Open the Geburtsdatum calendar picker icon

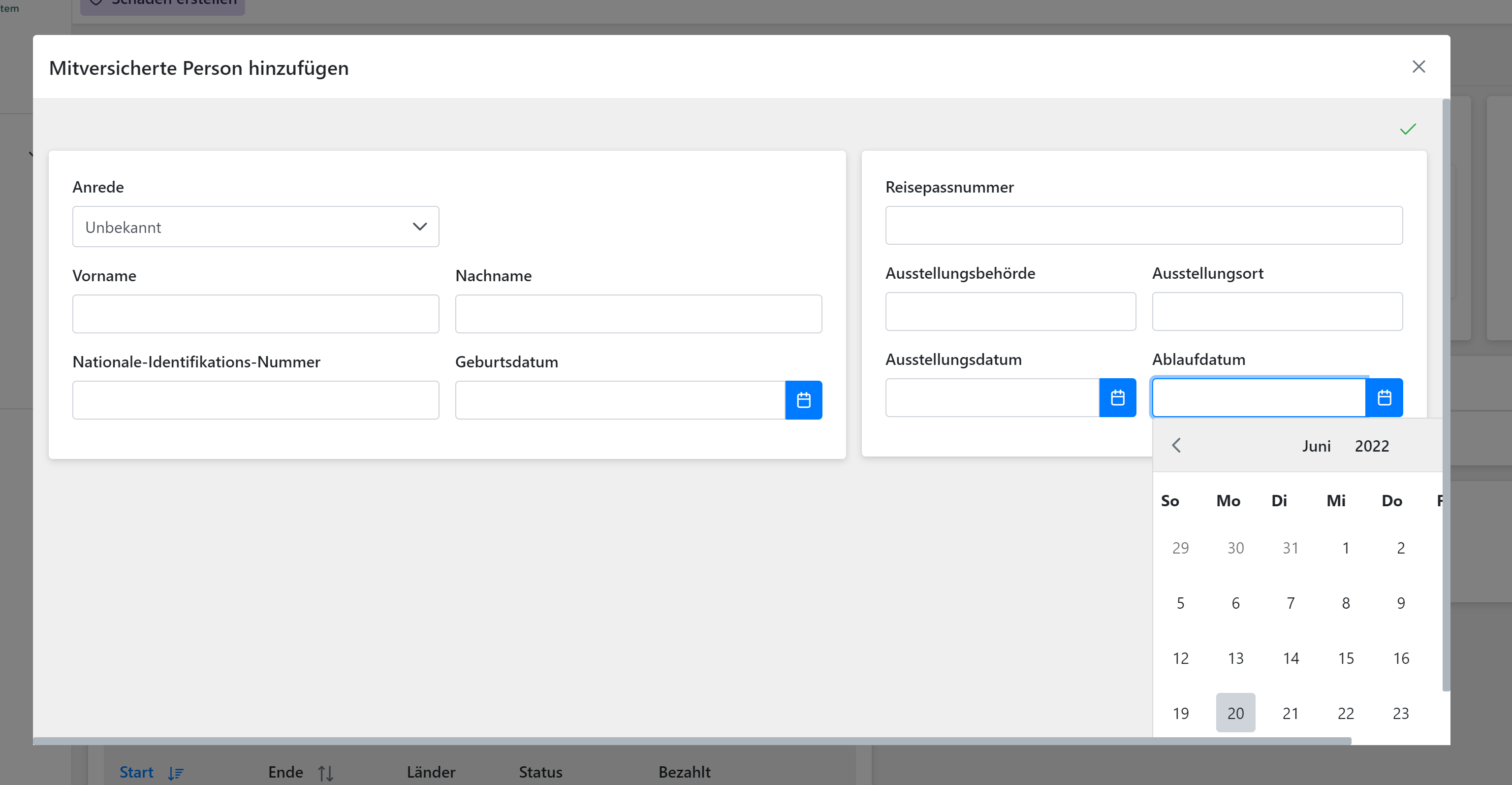pos(804,400)
